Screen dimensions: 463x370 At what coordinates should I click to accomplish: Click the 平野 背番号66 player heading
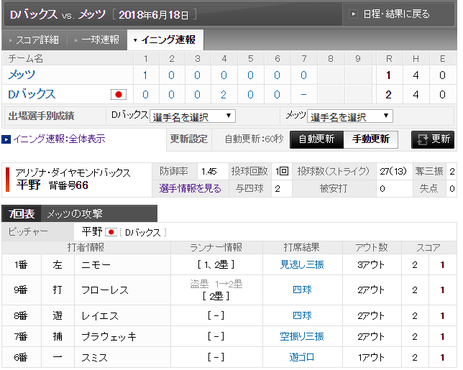coord(52,185)
